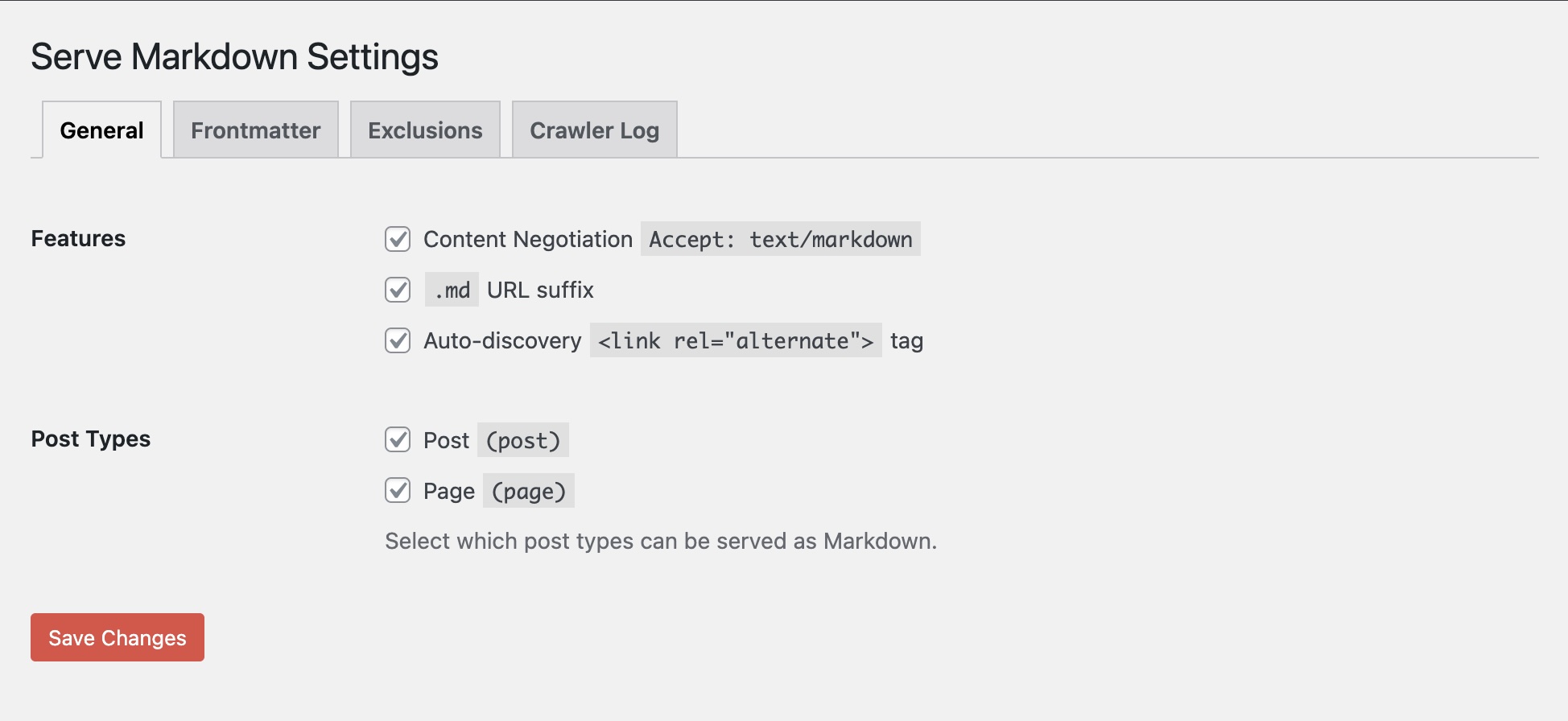Click the Save Changes button
1568x721 pixels.
[117, 637]
